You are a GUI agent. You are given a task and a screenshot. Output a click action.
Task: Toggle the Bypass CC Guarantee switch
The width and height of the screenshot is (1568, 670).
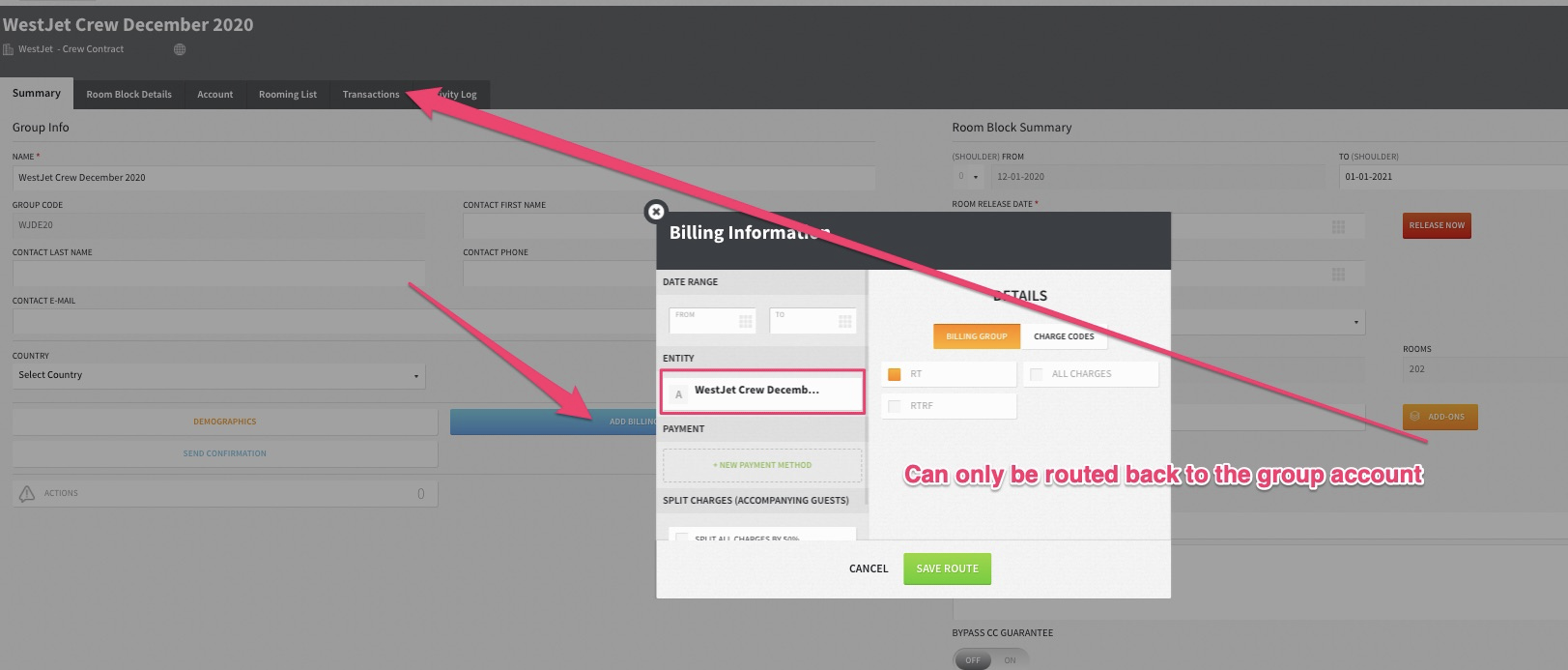[990, 659]
